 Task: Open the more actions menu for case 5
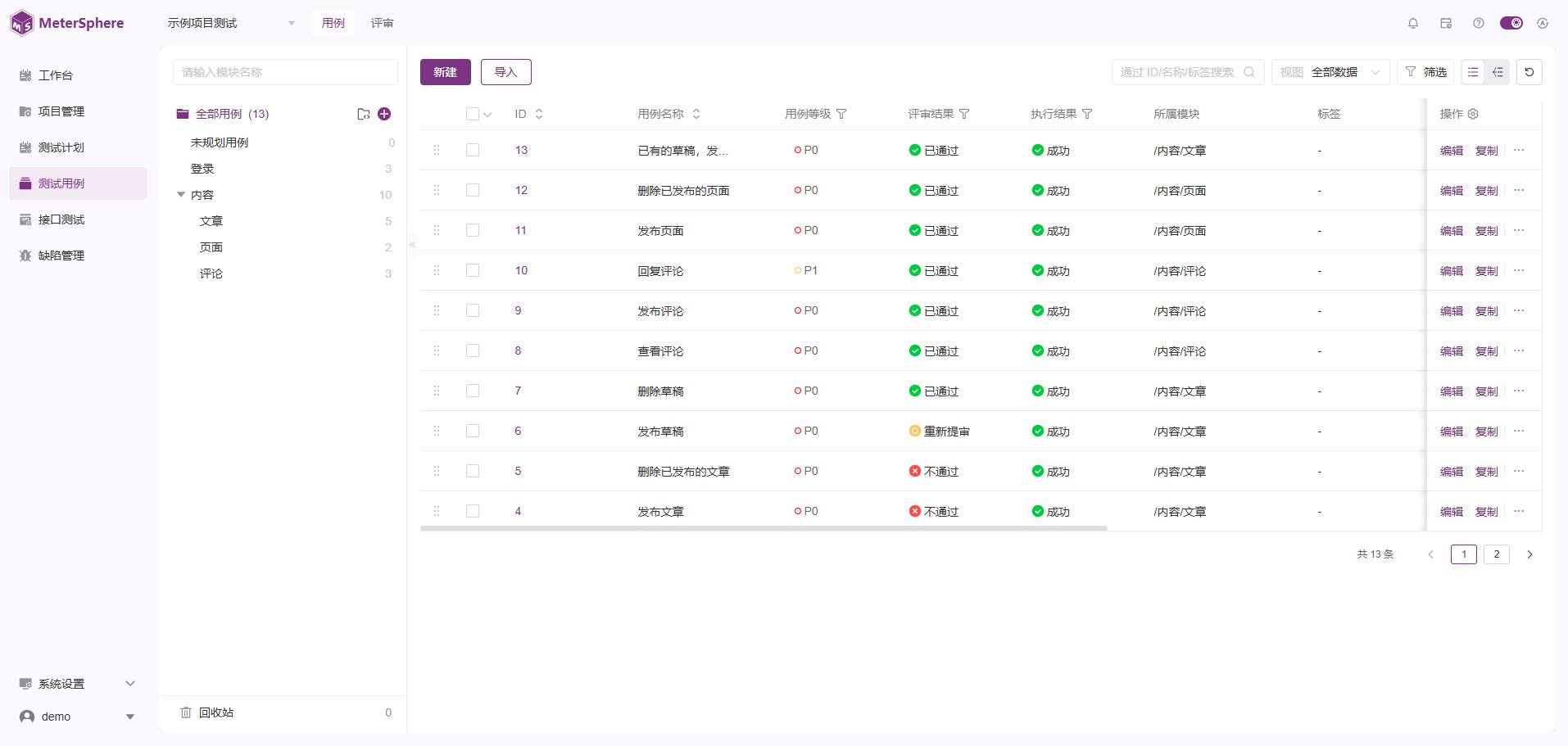tap(1519, 471)
